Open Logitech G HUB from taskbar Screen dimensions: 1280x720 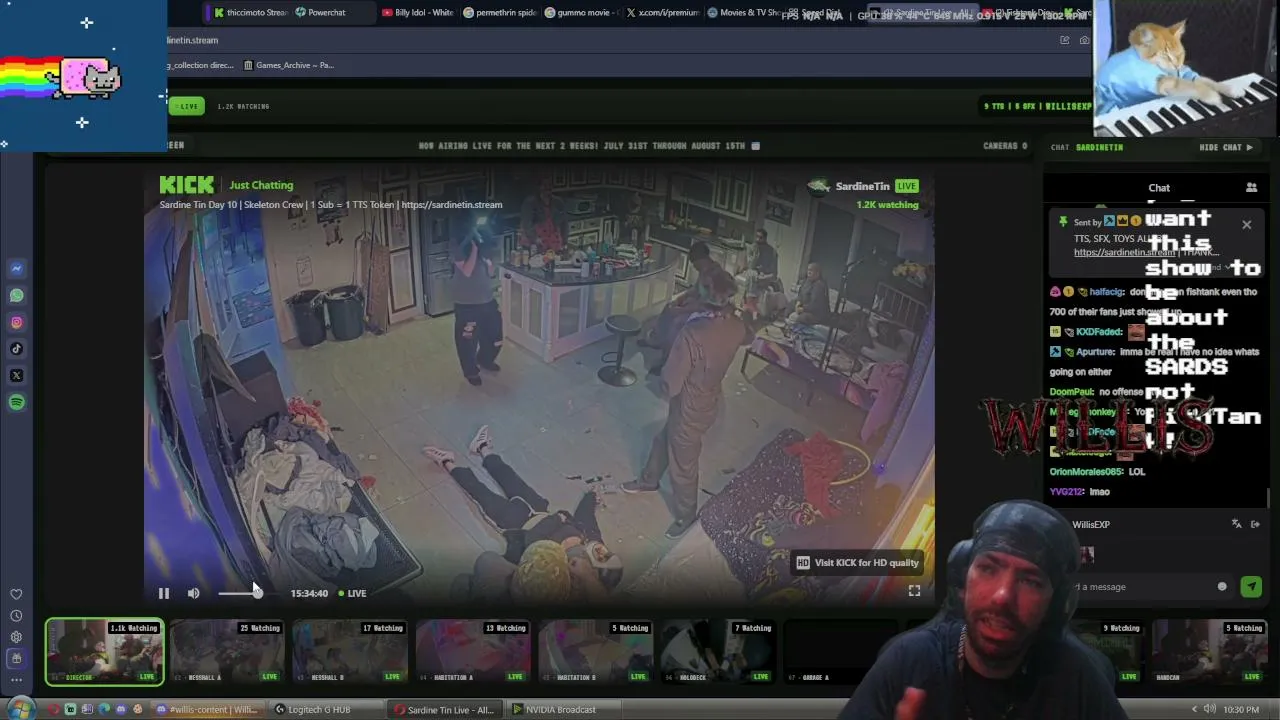pyautogui.click(x=327, y=710)
